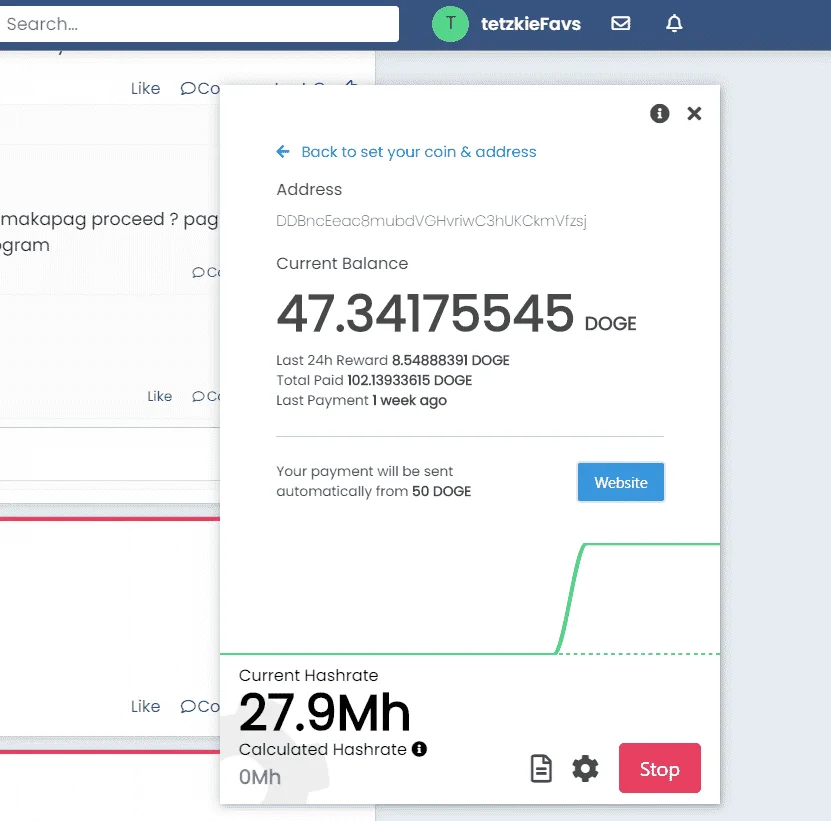The width and height of the screenshot is (831, 821).
Task: Open the messages envelope icon
Action: click(621, 23)
